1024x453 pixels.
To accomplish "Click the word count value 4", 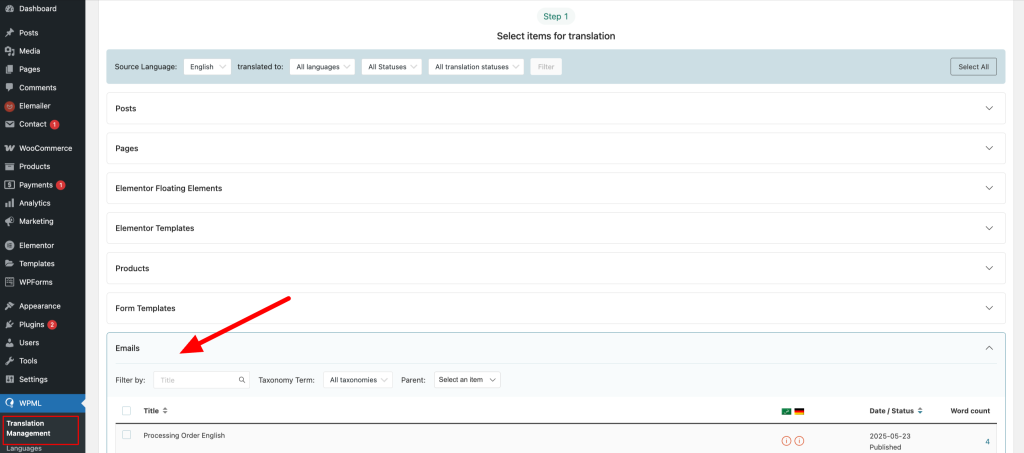I will (x=987, y=442).
